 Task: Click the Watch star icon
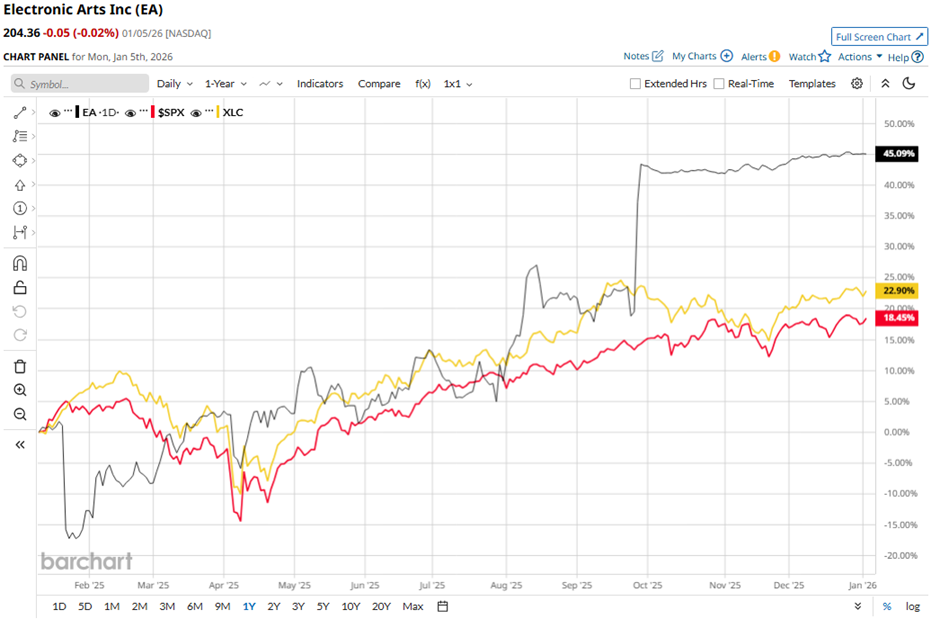coord(825,56)
